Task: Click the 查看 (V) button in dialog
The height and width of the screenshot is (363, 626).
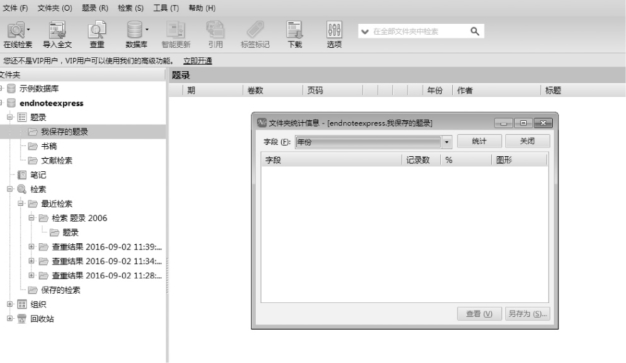Action: pyautogui.click(x=479, y=314)
